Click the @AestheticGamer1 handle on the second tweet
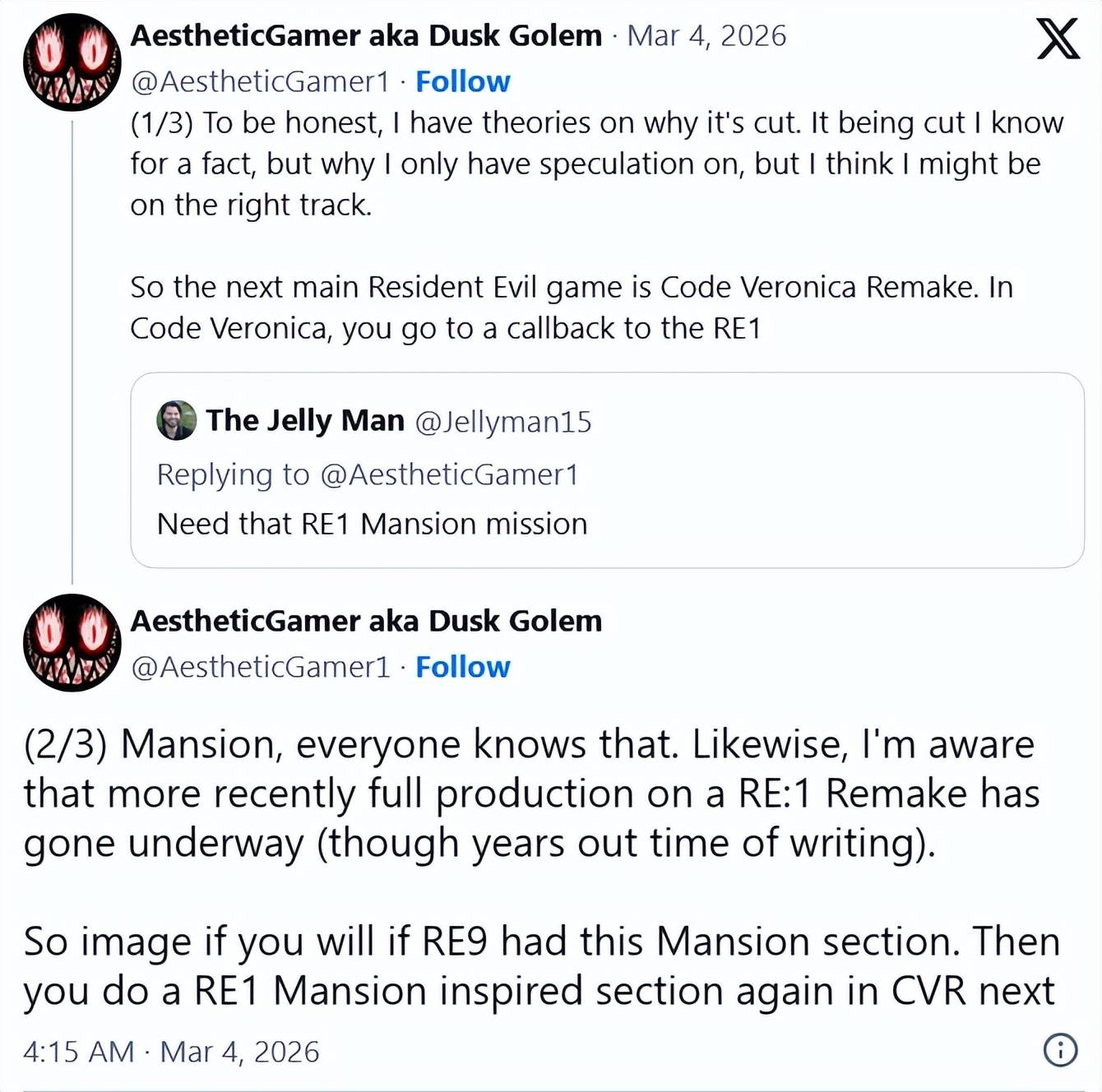 tap(260, 667)
